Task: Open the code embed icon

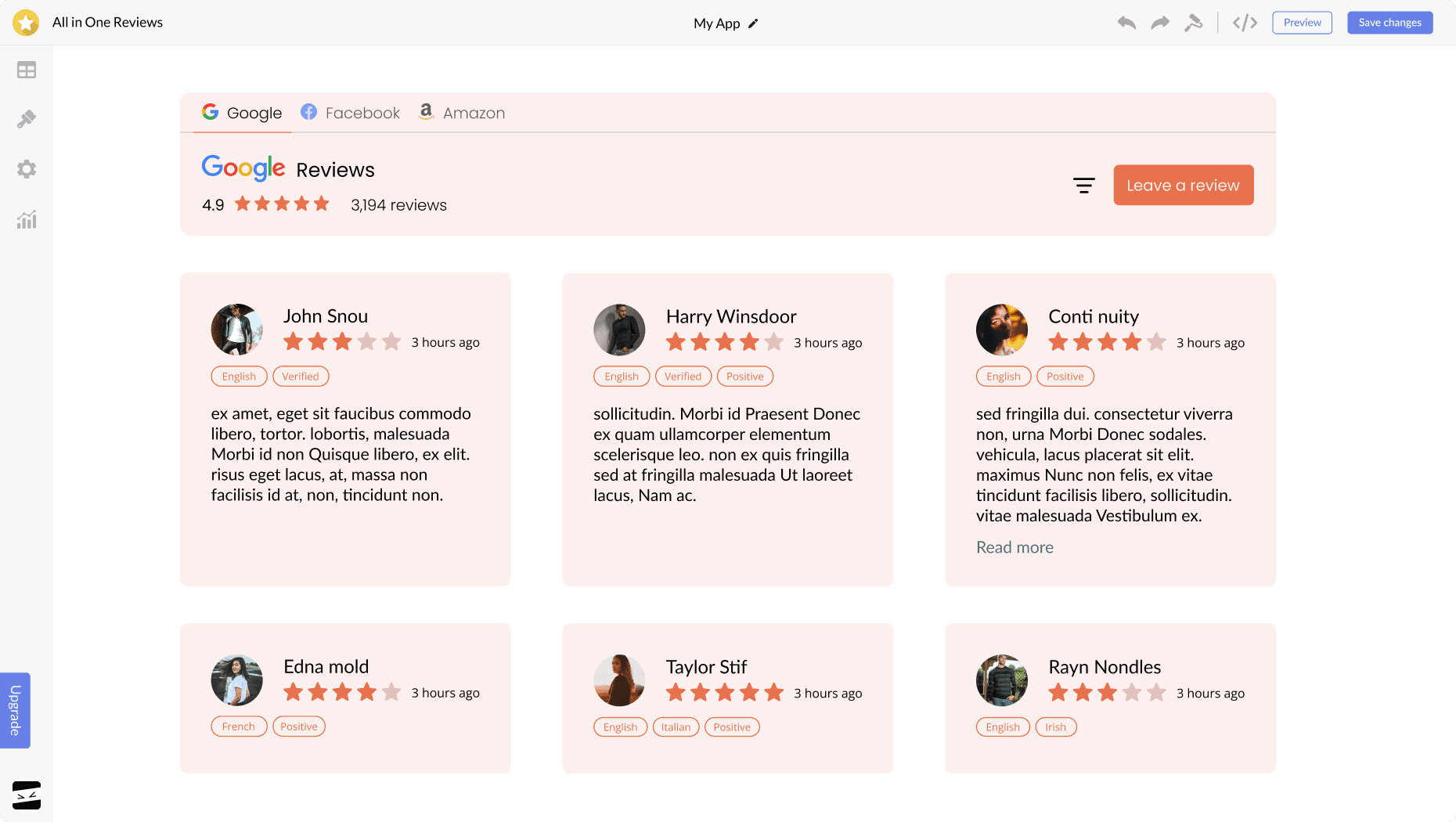Action: (x=1245, y=23)
